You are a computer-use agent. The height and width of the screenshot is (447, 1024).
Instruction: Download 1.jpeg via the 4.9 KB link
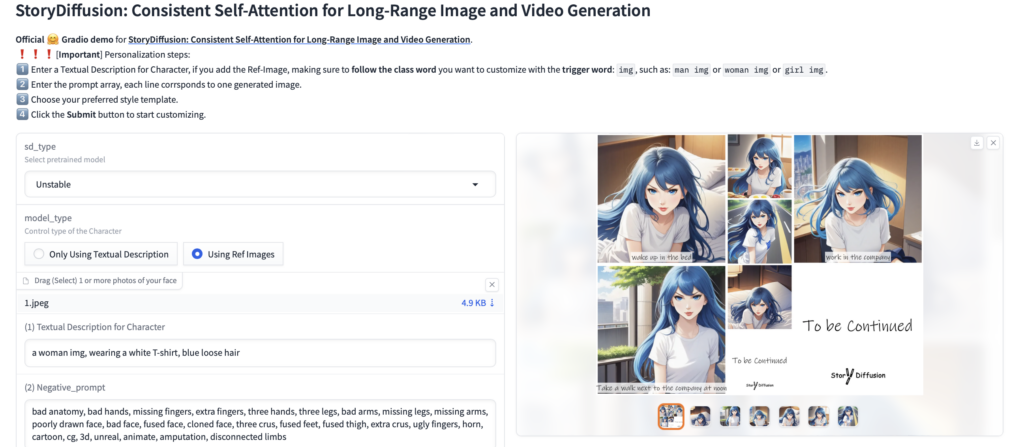click(478, 303)
